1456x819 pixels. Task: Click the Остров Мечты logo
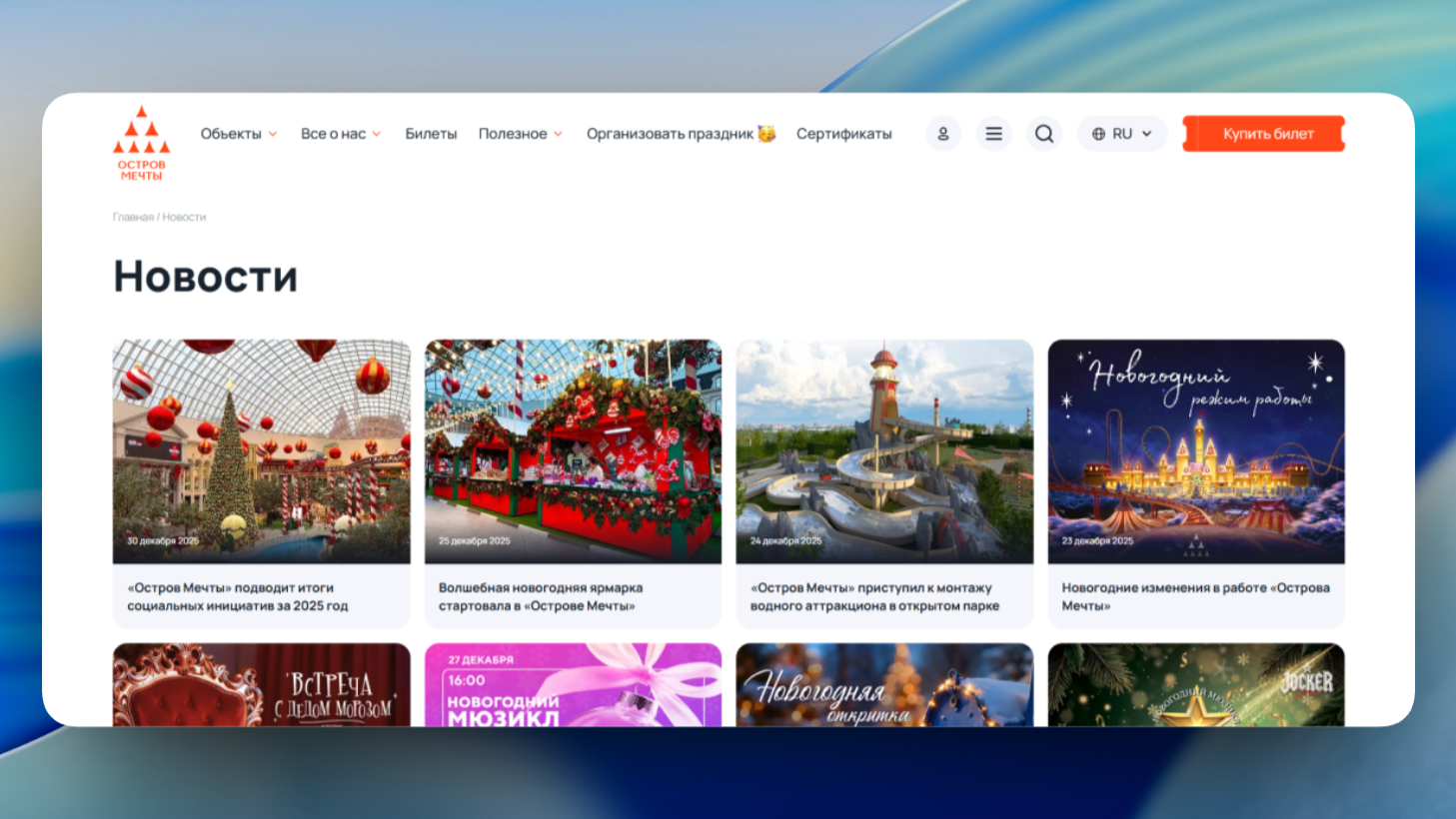pos(141,143)
